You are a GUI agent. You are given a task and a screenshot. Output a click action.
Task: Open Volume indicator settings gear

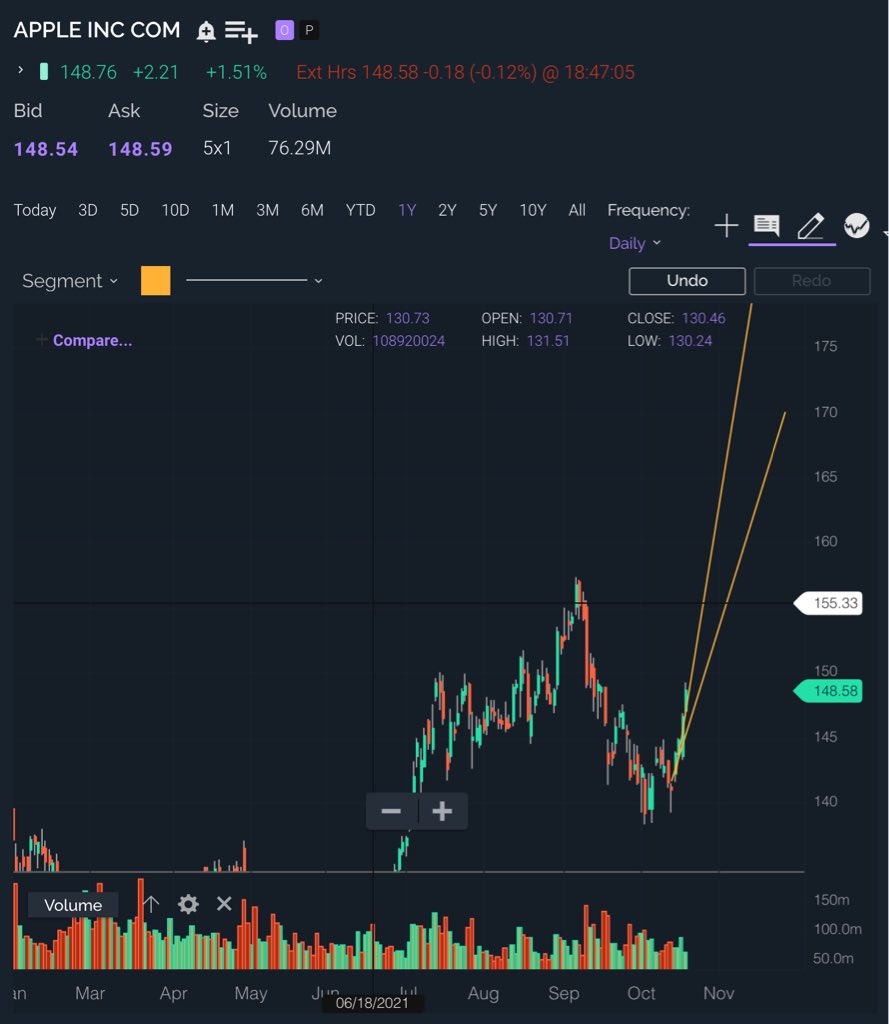click(x=188, y=904)
